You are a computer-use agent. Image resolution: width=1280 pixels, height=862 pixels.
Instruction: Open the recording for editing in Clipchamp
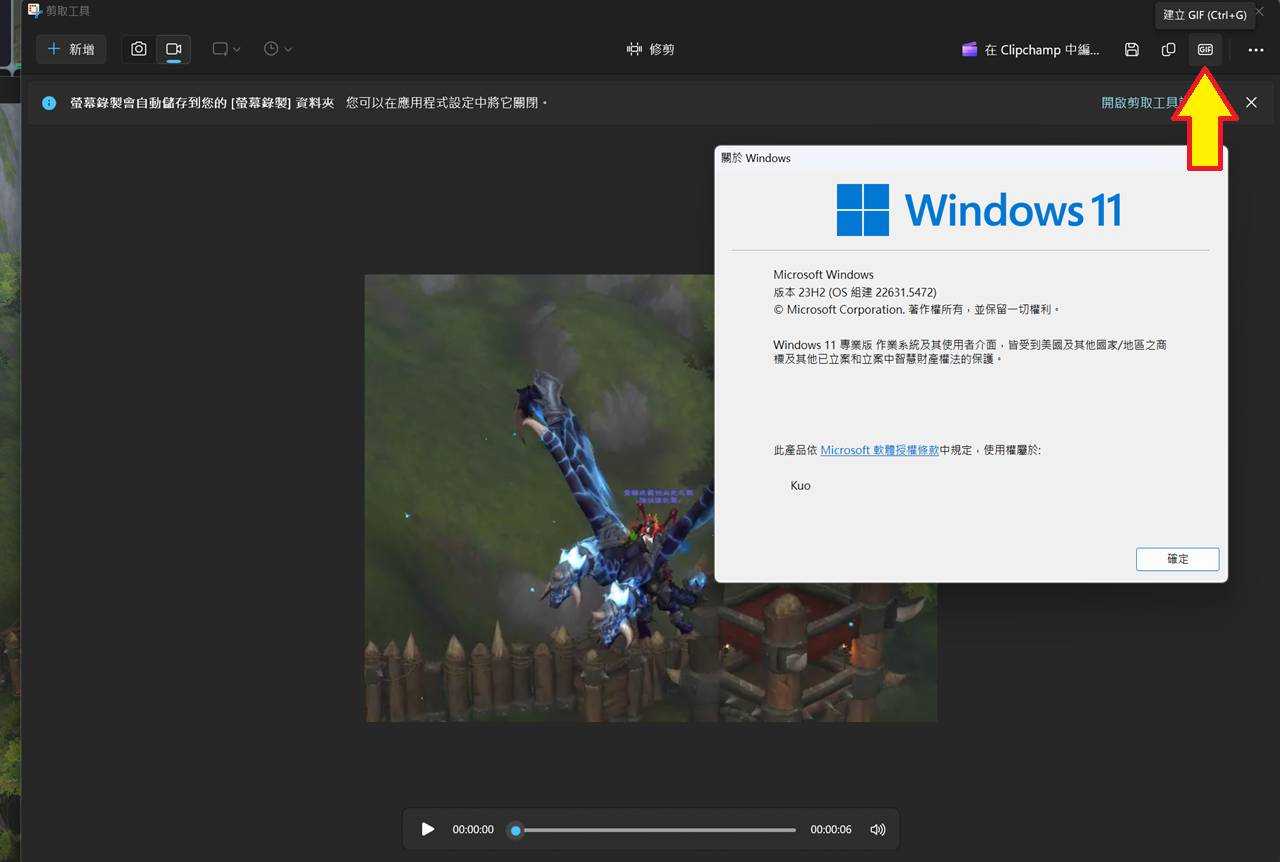pyautogui.click(x=1030, y=49)
